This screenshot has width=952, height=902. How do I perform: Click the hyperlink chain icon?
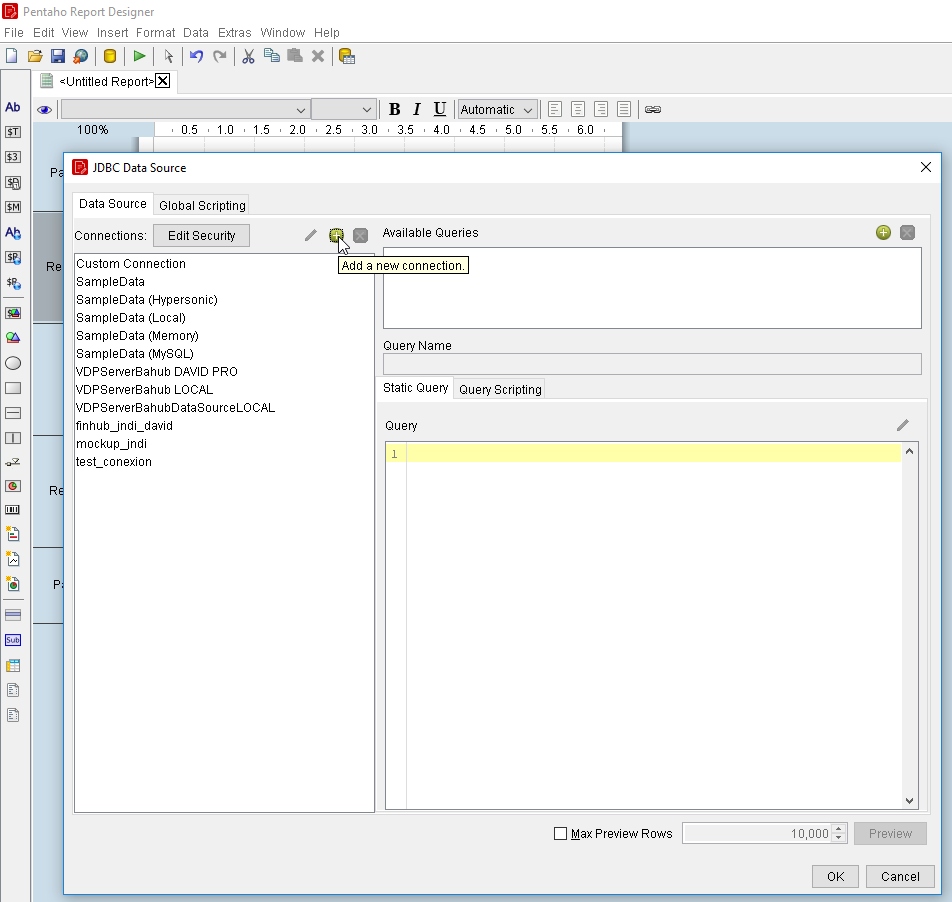pyautogui.click(x=653, y=109)
